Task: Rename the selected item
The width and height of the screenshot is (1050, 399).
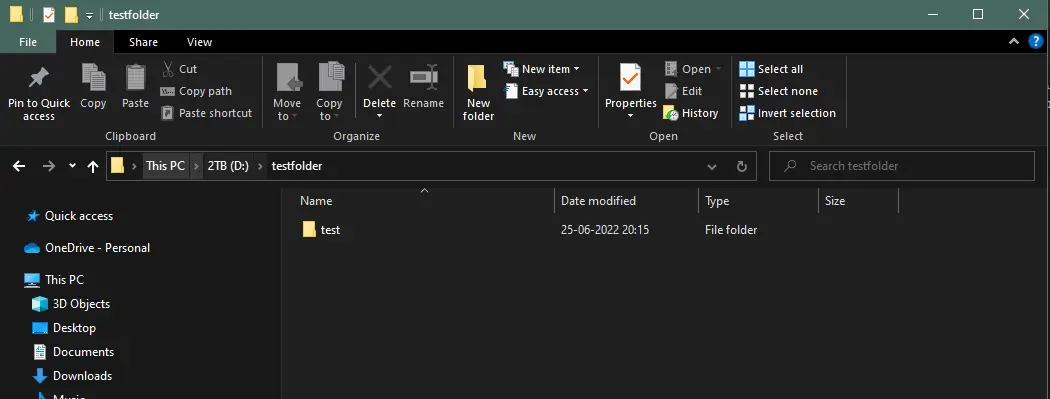Action: 423,86
